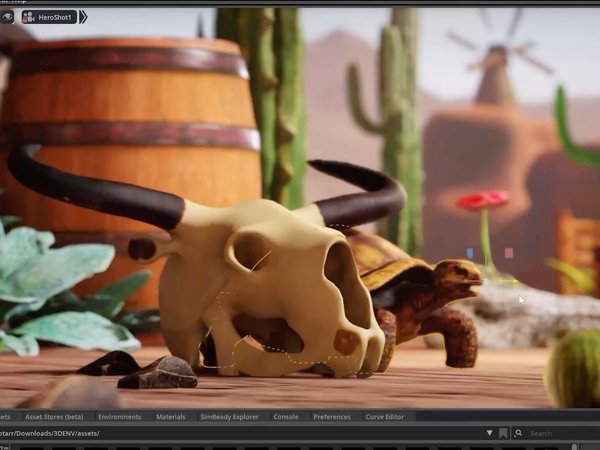Select the Materials tab
This screenshot has height=450, width=600.
pos(170,416)
